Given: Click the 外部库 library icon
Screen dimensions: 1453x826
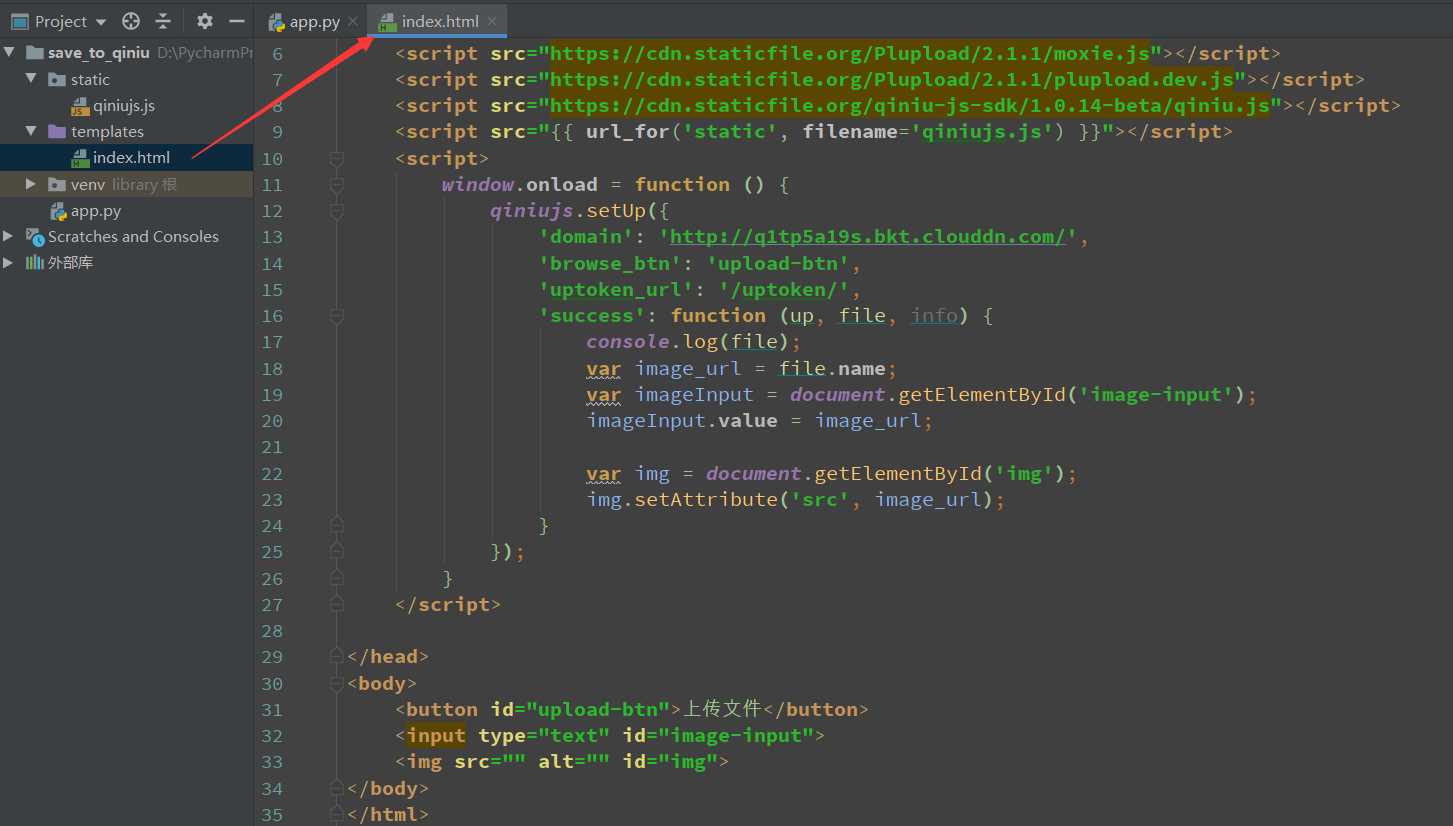Looking at the screenshot, I should coord(37,263).
